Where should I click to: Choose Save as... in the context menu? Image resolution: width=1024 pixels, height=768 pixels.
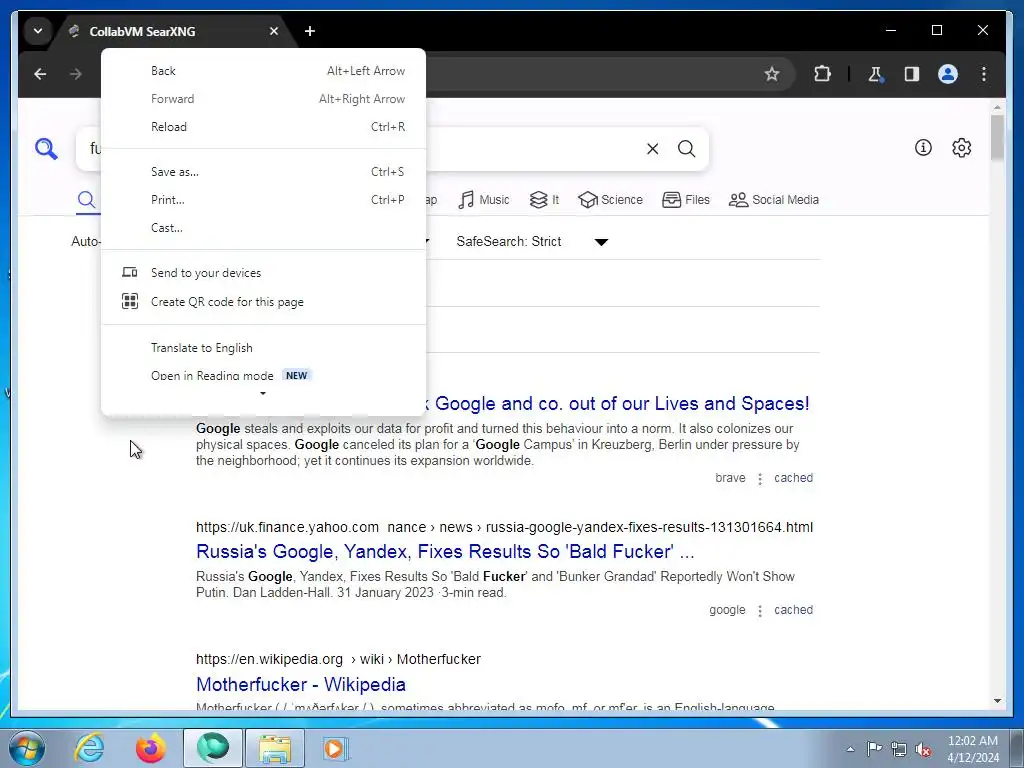pos(264,172)
